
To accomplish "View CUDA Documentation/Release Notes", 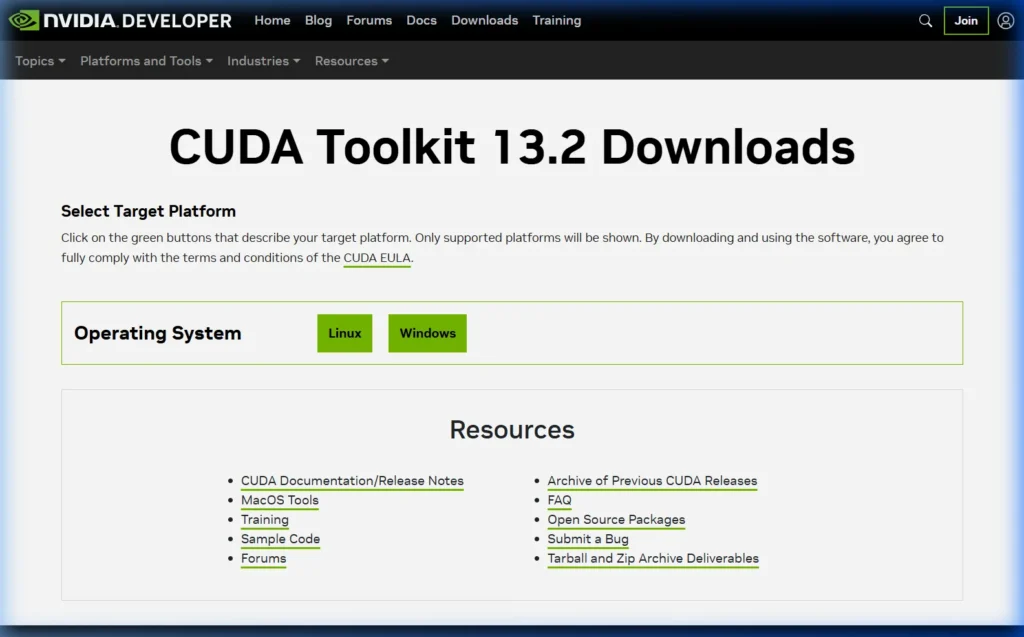I will [x=352, y=480].
